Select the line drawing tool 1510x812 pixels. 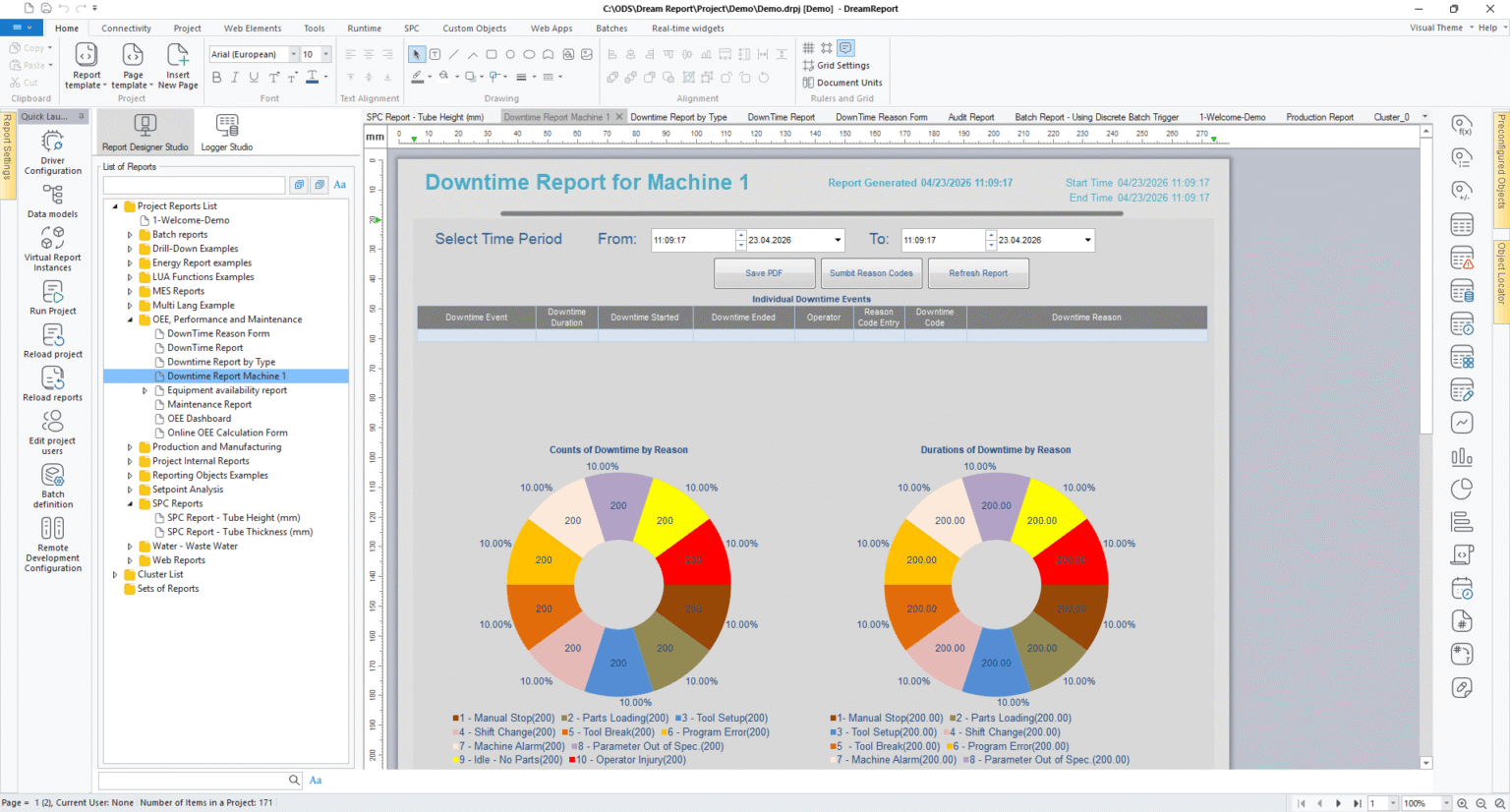[x=453, y=54]
